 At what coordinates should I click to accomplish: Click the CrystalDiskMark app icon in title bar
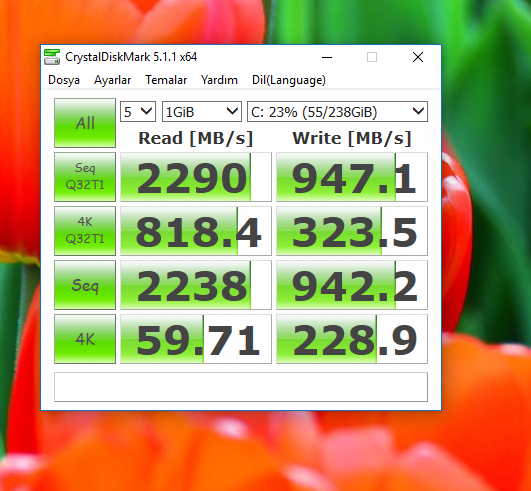click(x=52, y=57)
